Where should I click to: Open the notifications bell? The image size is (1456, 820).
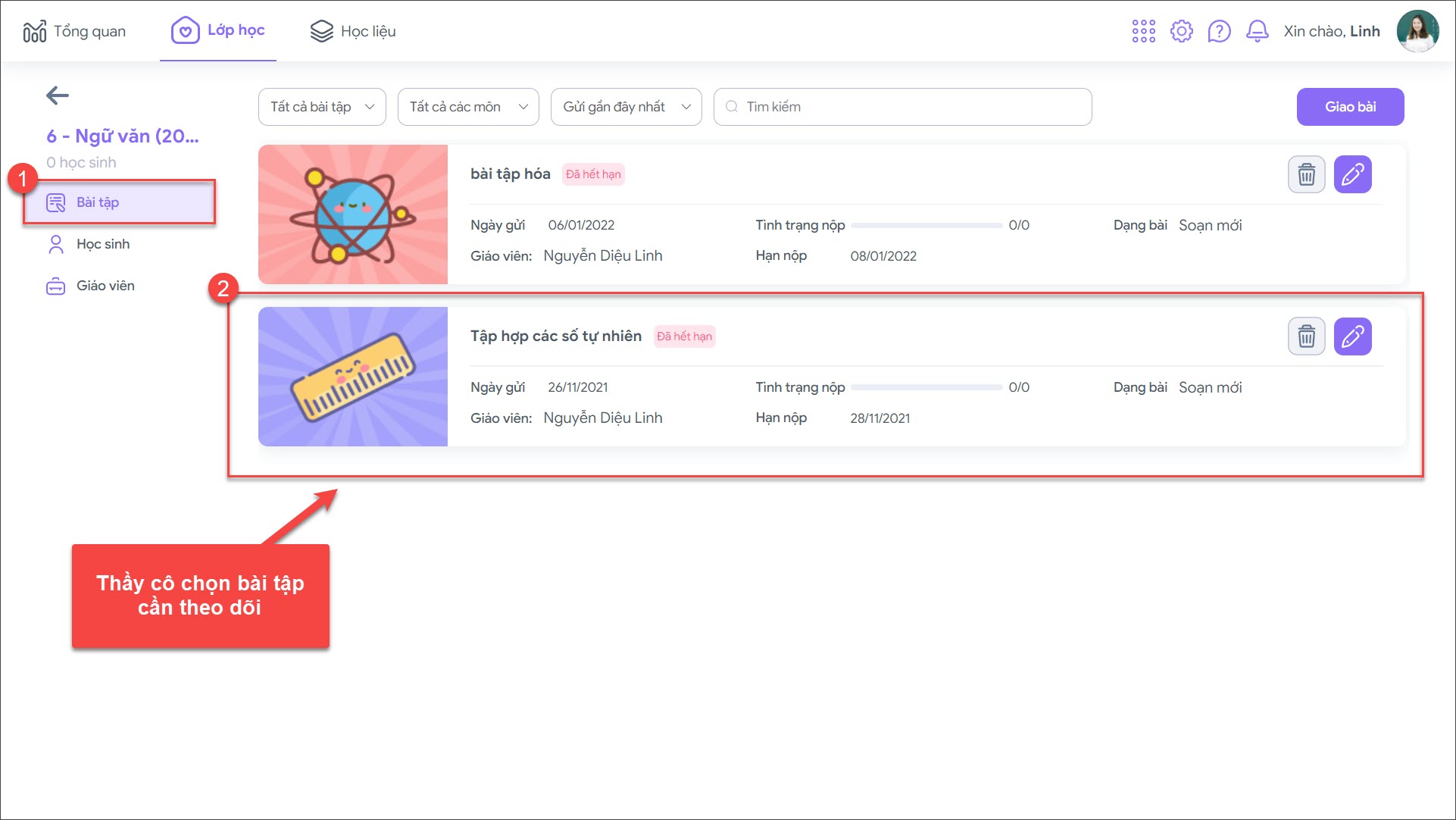pyautogui.click(x=1257, y=31)
